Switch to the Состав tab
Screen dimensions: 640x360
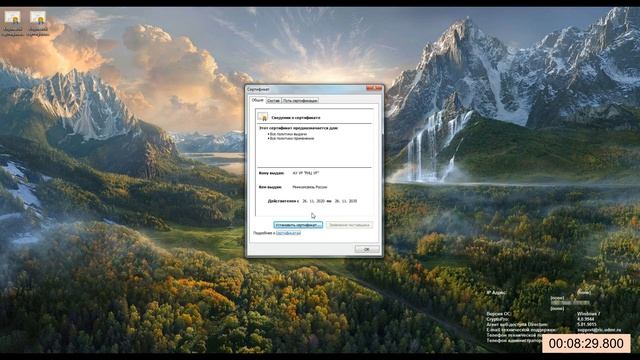click(x=273, y=100)
